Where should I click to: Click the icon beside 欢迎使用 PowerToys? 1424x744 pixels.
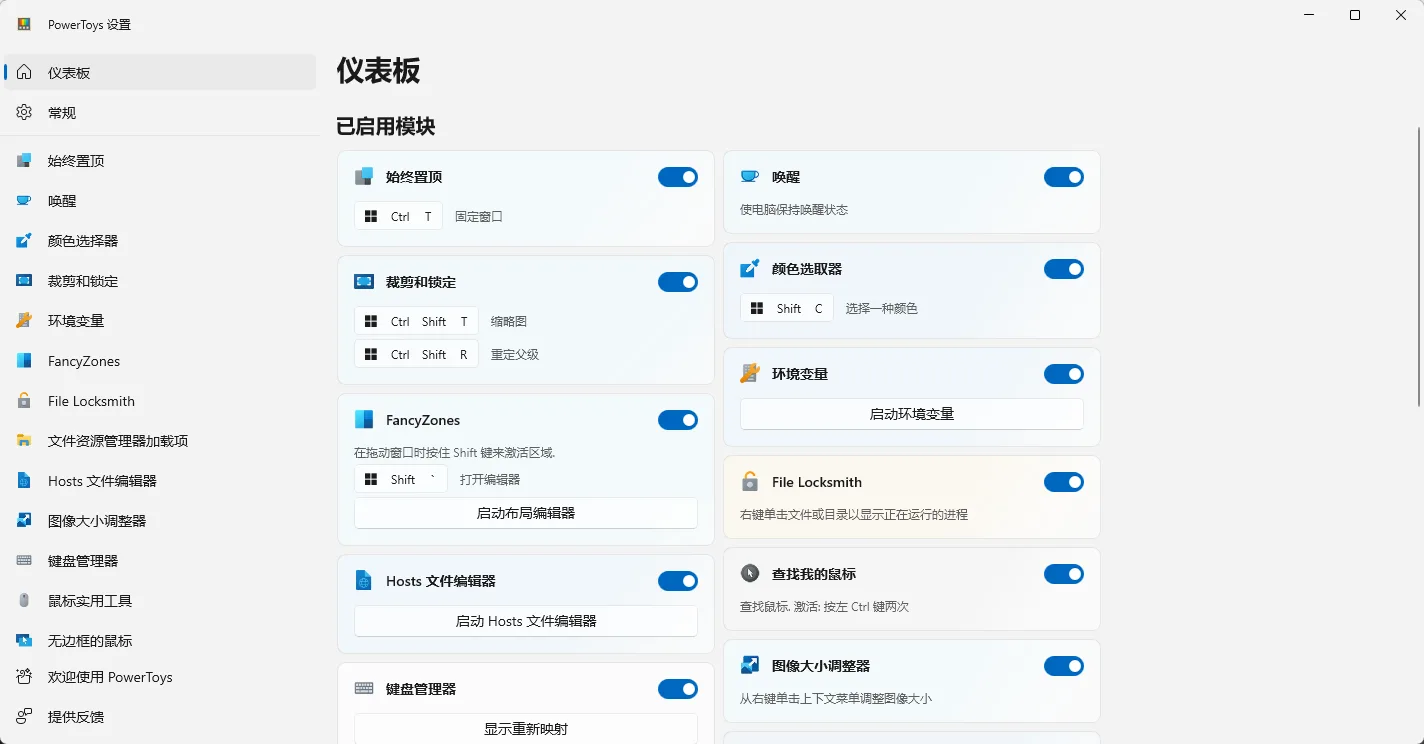(x=24, y=677)
